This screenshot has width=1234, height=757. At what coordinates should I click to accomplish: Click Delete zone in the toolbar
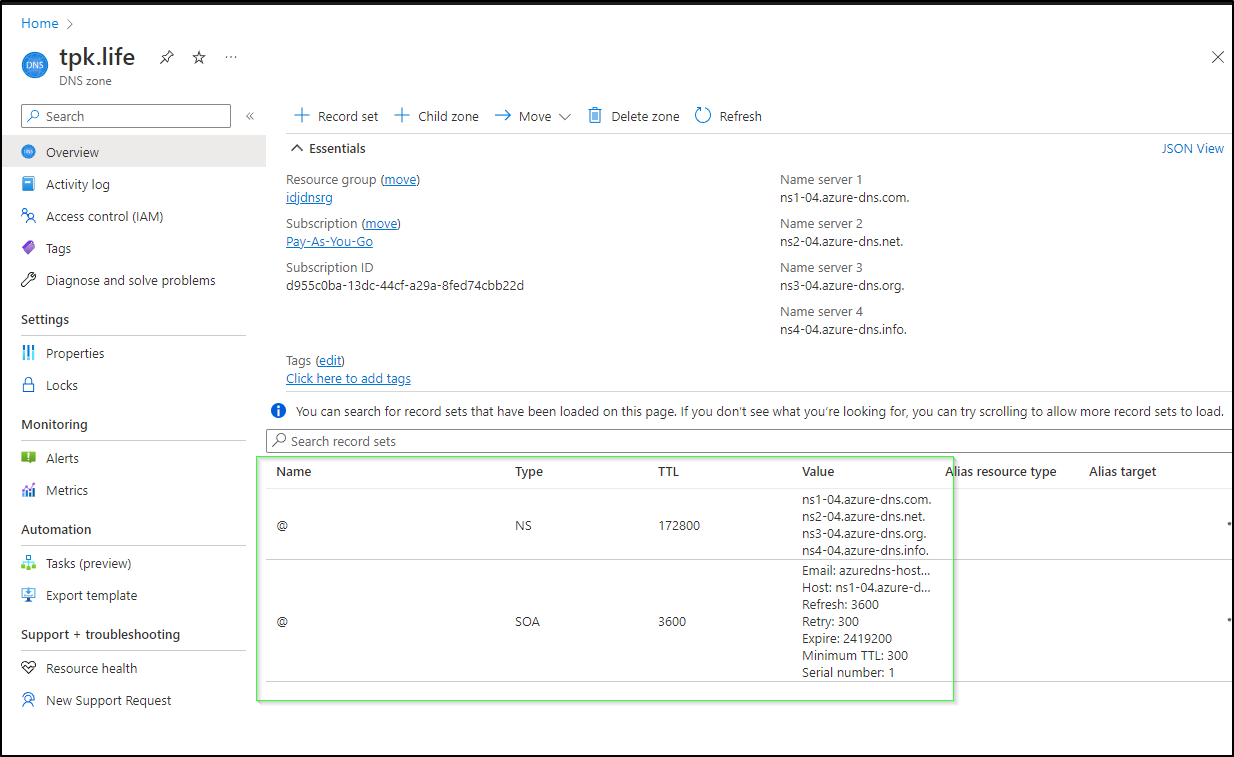(633, 116)
